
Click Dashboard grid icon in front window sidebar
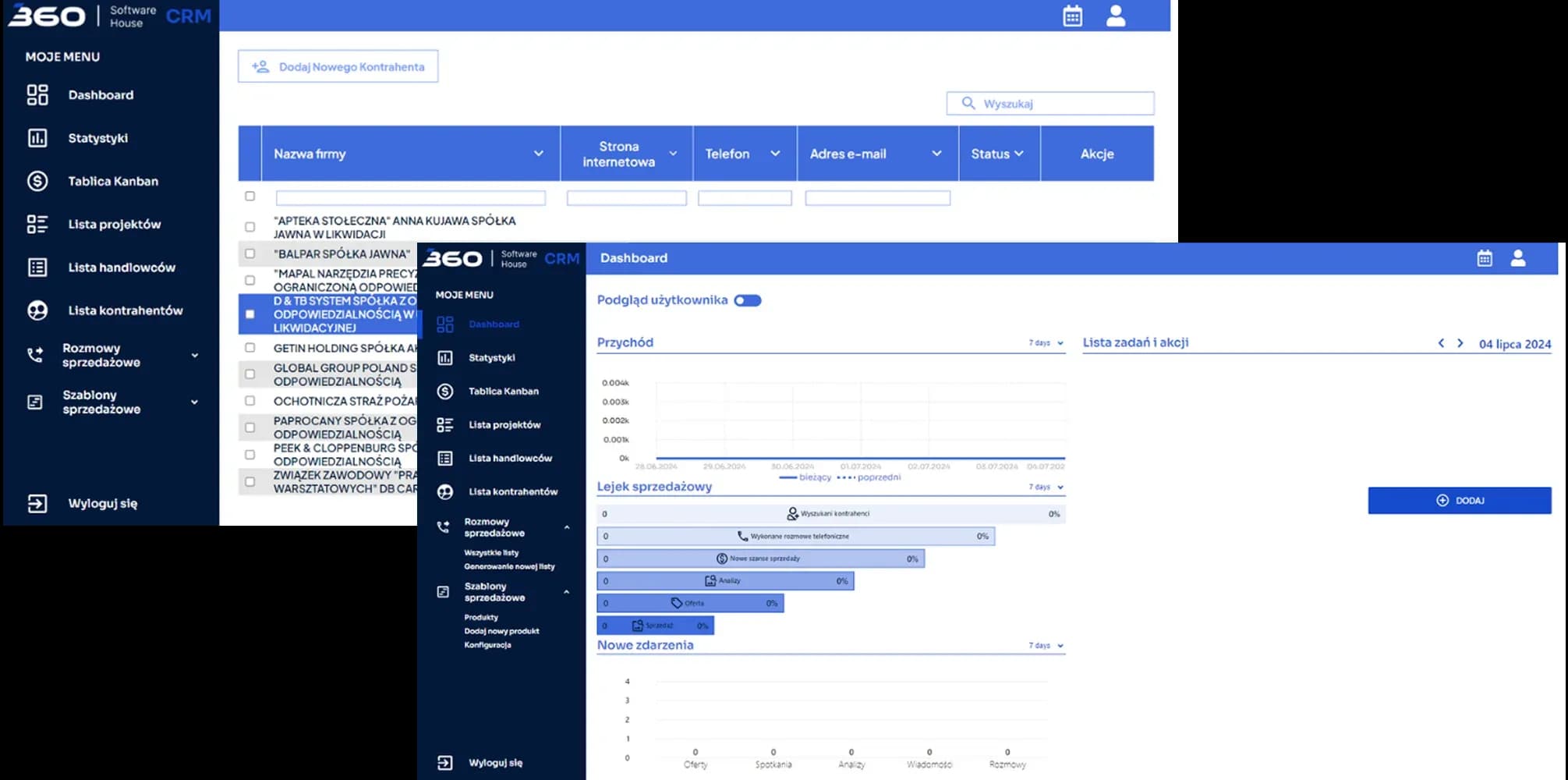pyautogui.click(x=445, y=324)
